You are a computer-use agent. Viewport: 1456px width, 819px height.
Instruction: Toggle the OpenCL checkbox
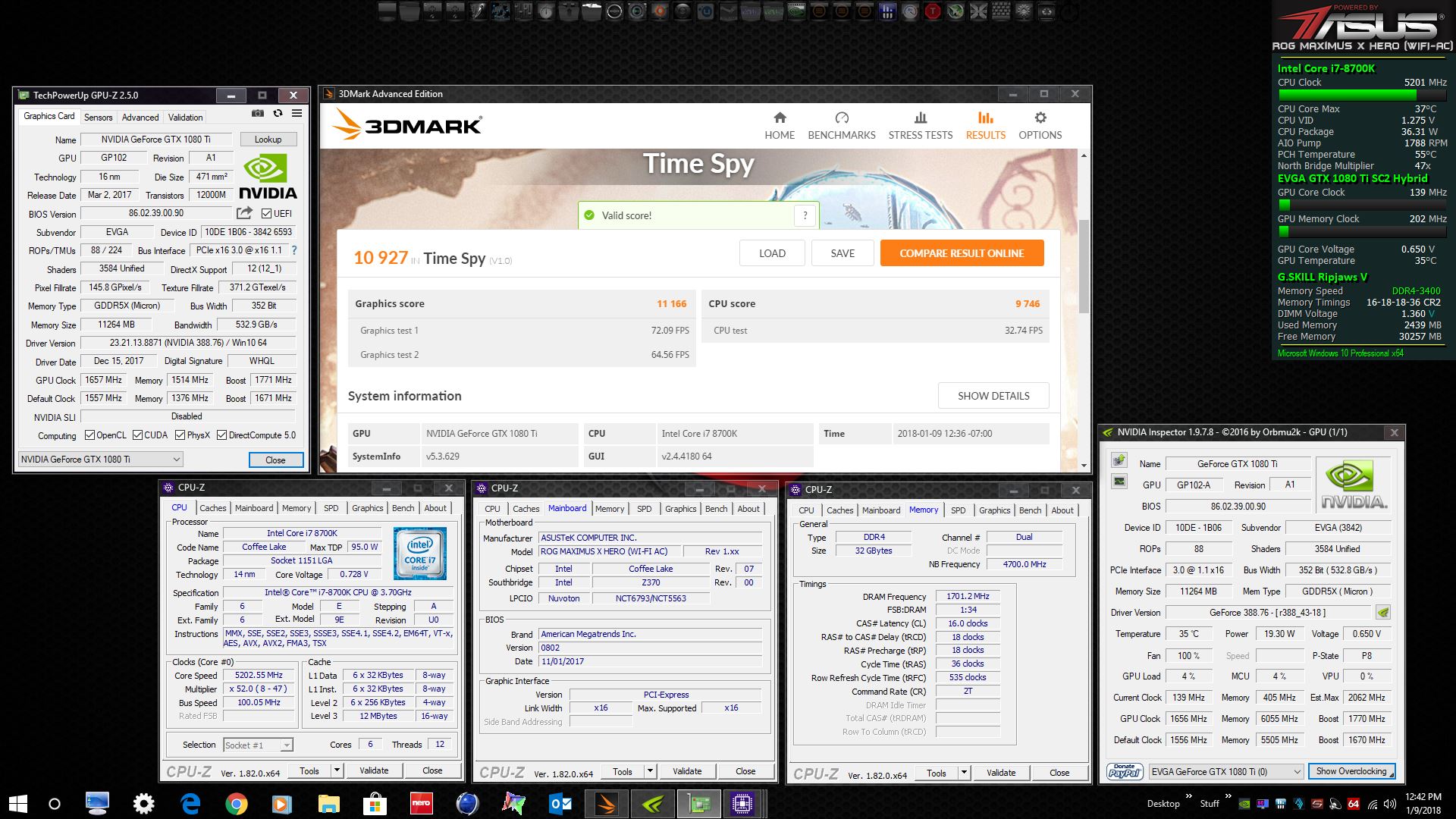(x=90, y=435)
